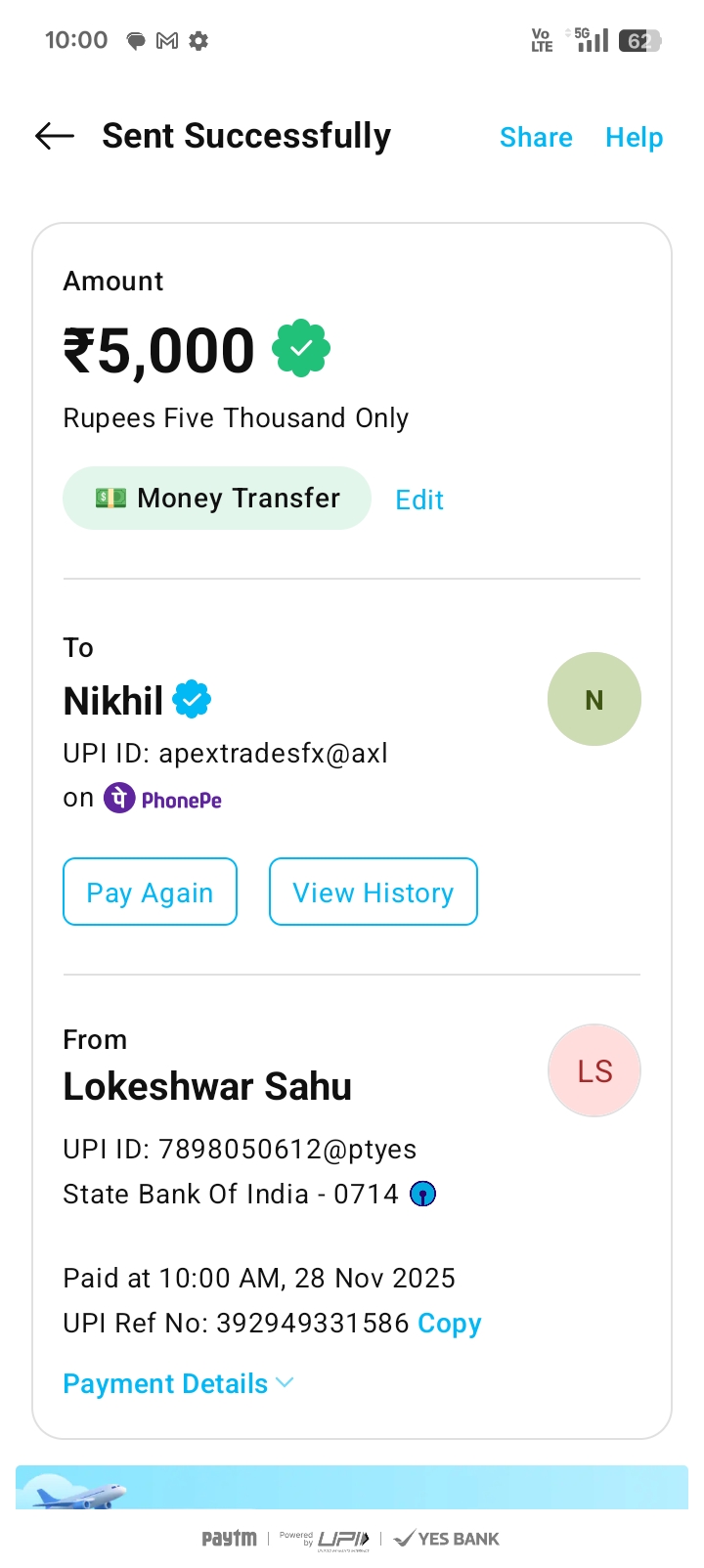Share the payment receipt
This screenshot has width=704, height=1568.
click(x=536, y=138)
